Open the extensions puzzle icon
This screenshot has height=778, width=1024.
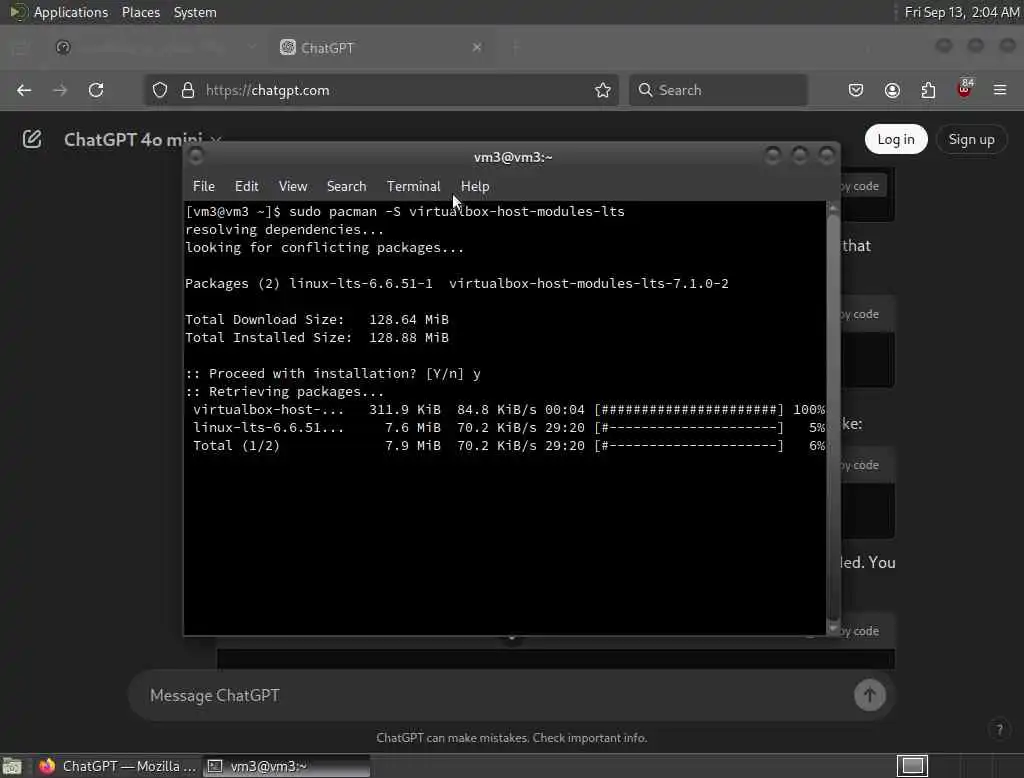pyautogui.click(x=928, y=90)
